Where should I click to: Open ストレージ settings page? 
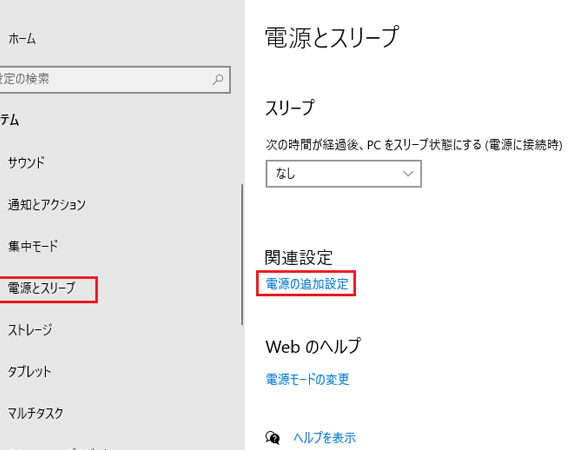point(30,330)
